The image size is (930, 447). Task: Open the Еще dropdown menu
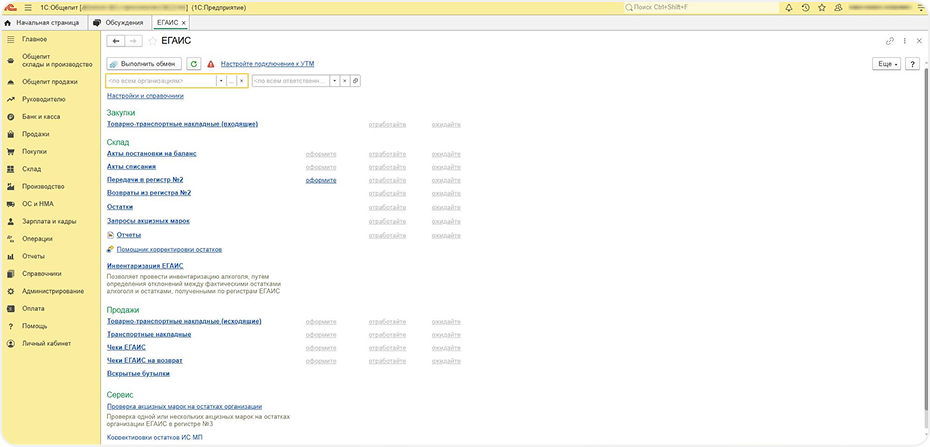887,63
